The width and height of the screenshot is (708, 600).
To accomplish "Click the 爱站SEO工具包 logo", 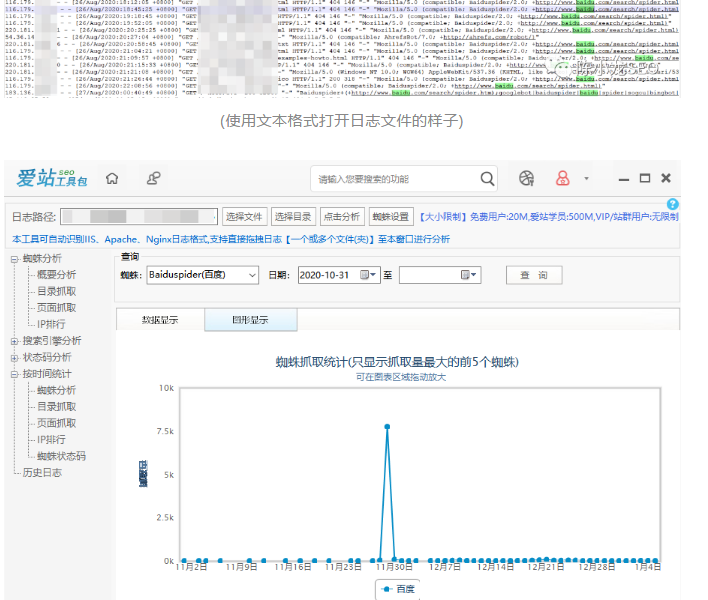I will tap(51, 178).
